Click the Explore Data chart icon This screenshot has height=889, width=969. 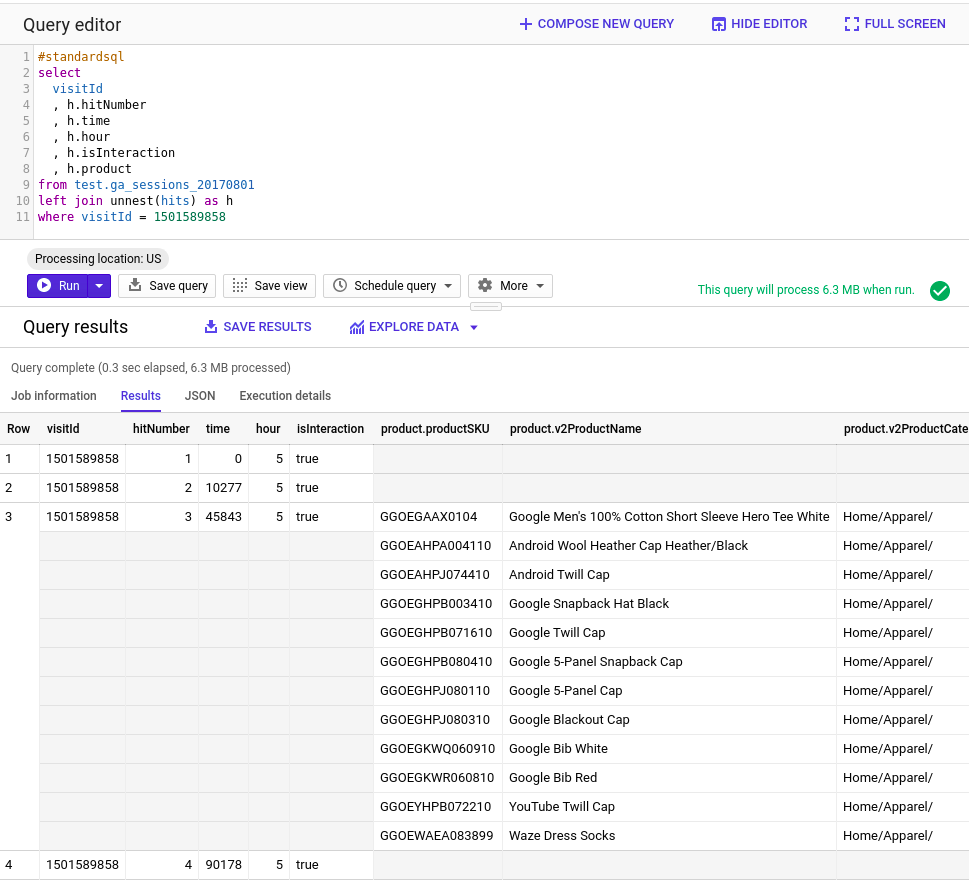click(354, 326)
